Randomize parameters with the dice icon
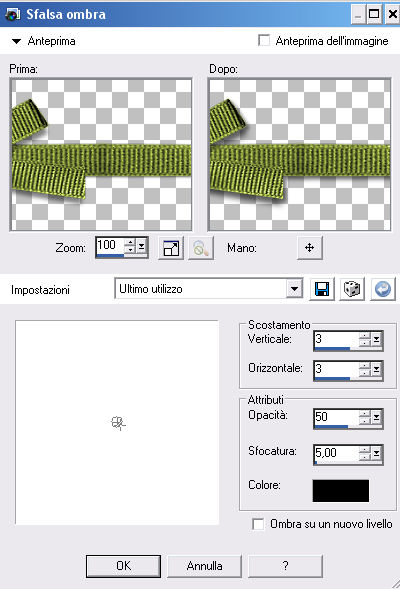This screenshot has height=589, width=400. tap(352, 289)
